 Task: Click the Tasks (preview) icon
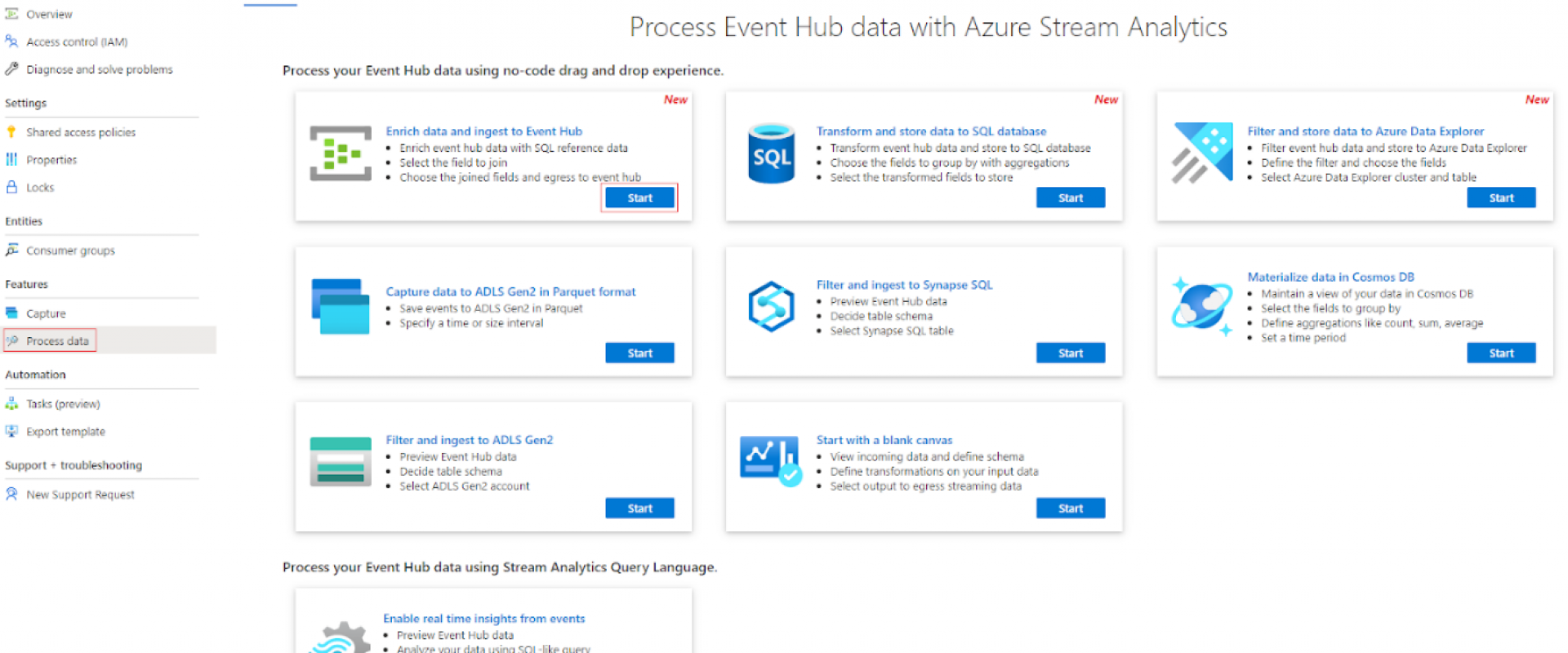(x=11, y=403)
